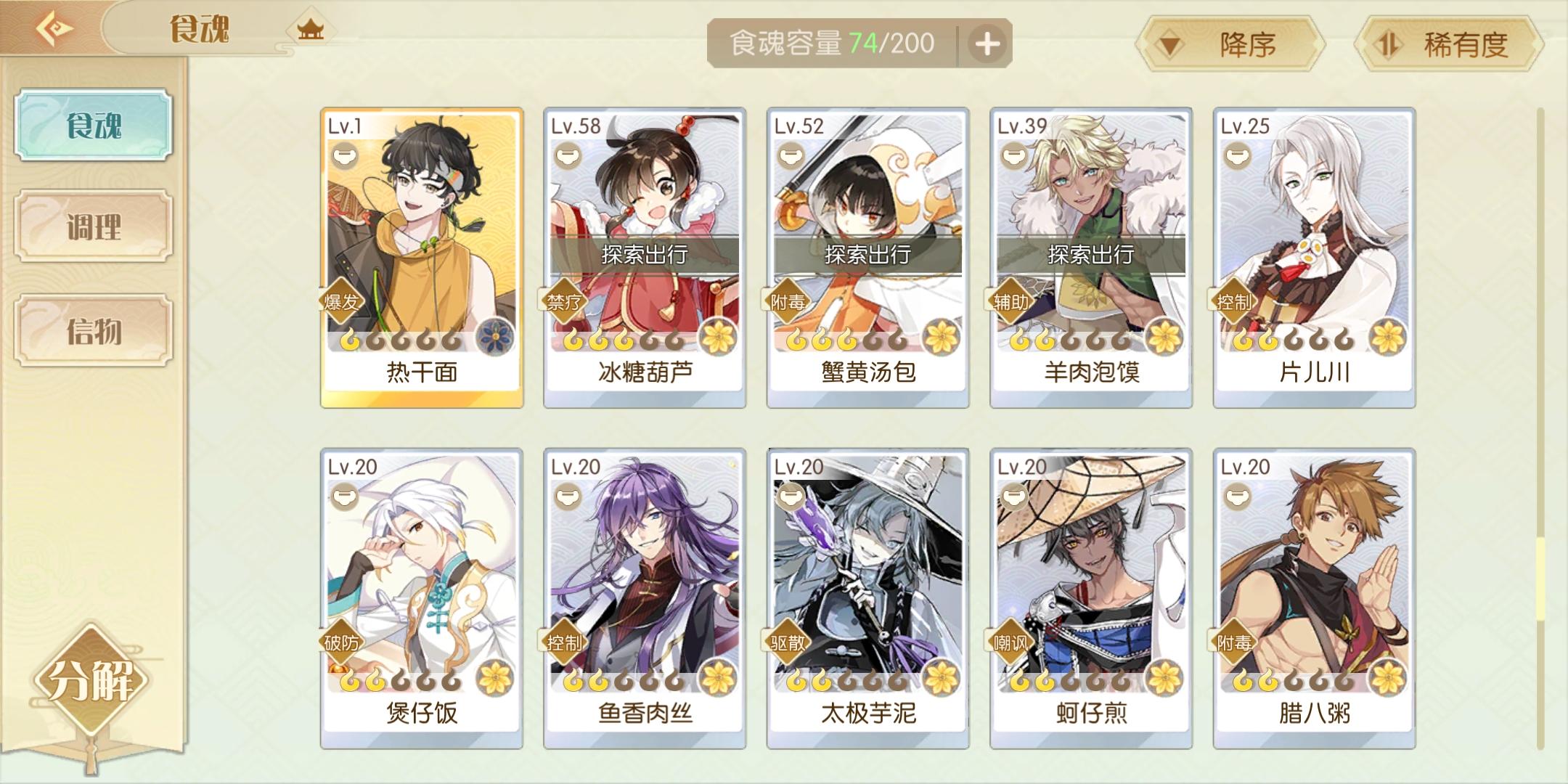
Task: Open the home pavilion icon
Action: (311, 29)
